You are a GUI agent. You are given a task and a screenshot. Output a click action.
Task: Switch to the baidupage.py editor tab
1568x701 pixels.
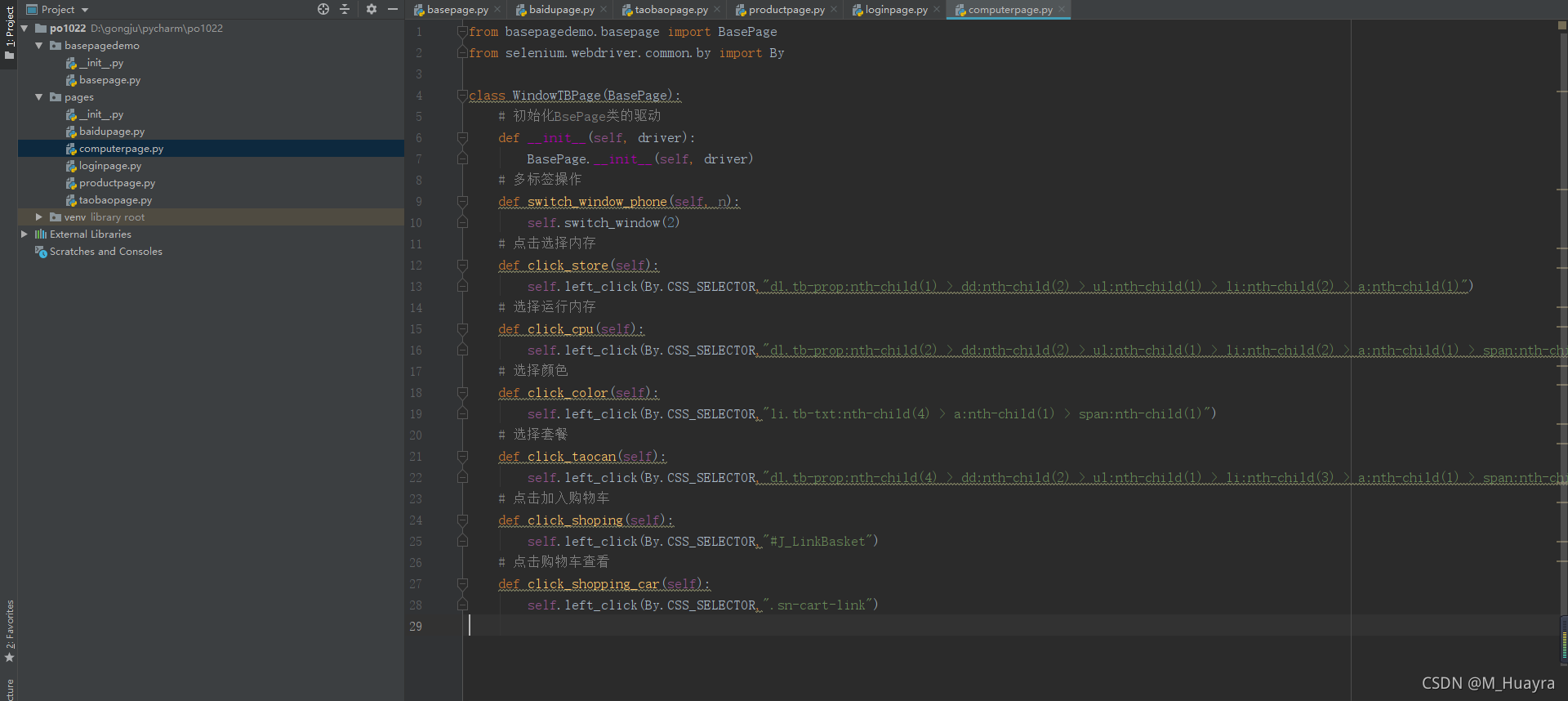click(561, 10)
